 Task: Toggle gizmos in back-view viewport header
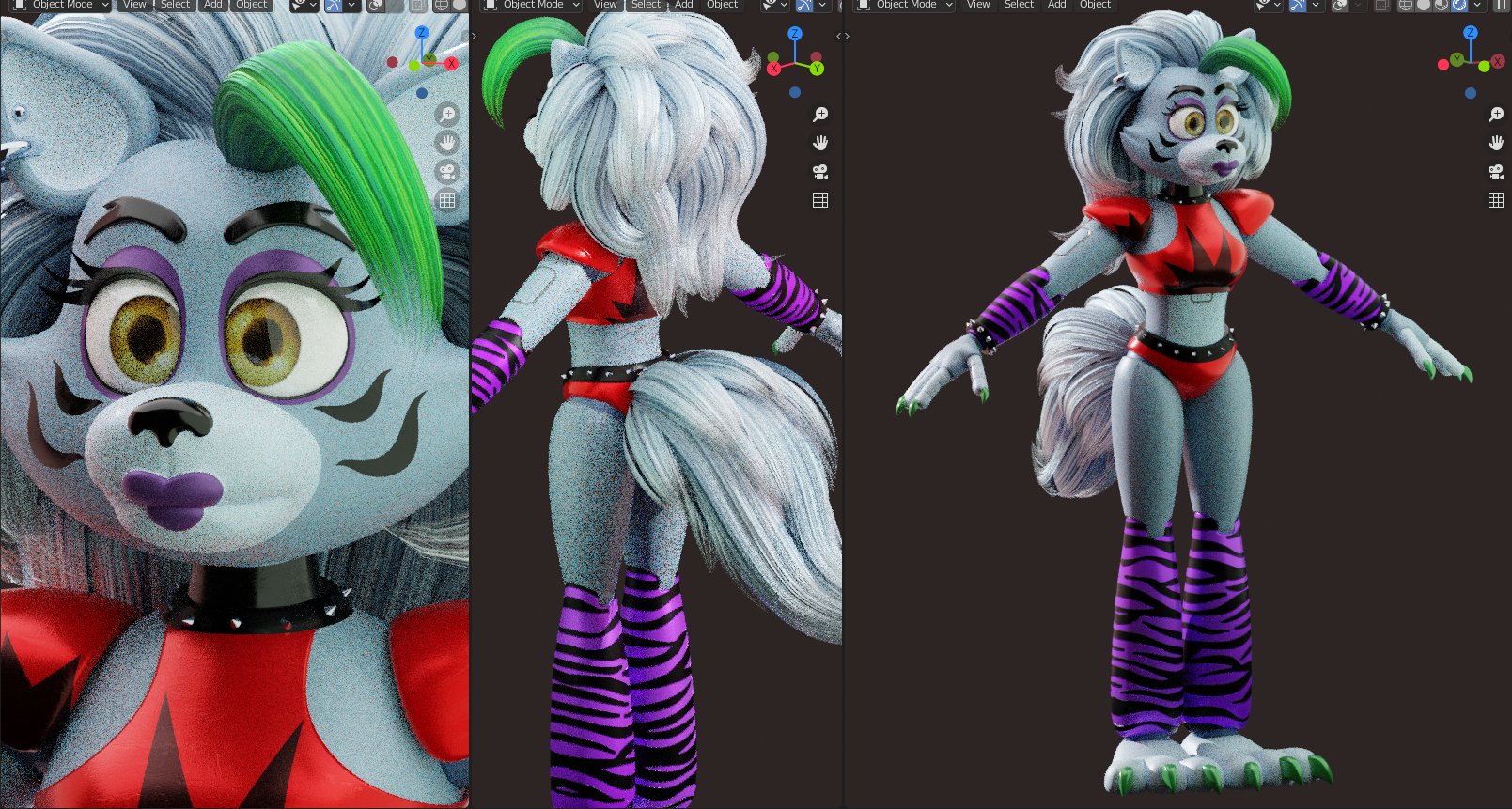coord(804,5)
